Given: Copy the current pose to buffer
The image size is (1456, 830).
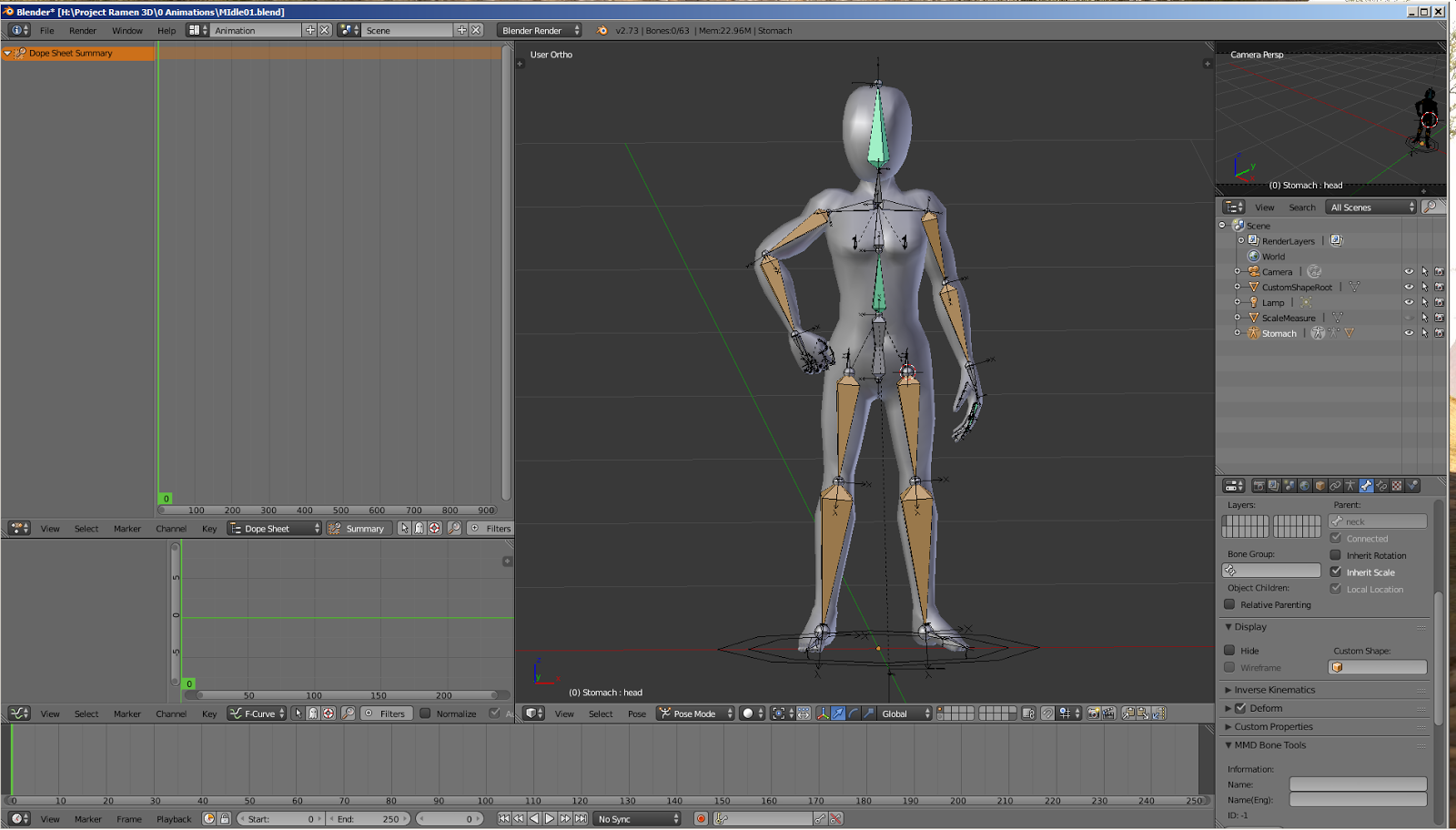Looking at the screenshot, I should pos(1128,714).
